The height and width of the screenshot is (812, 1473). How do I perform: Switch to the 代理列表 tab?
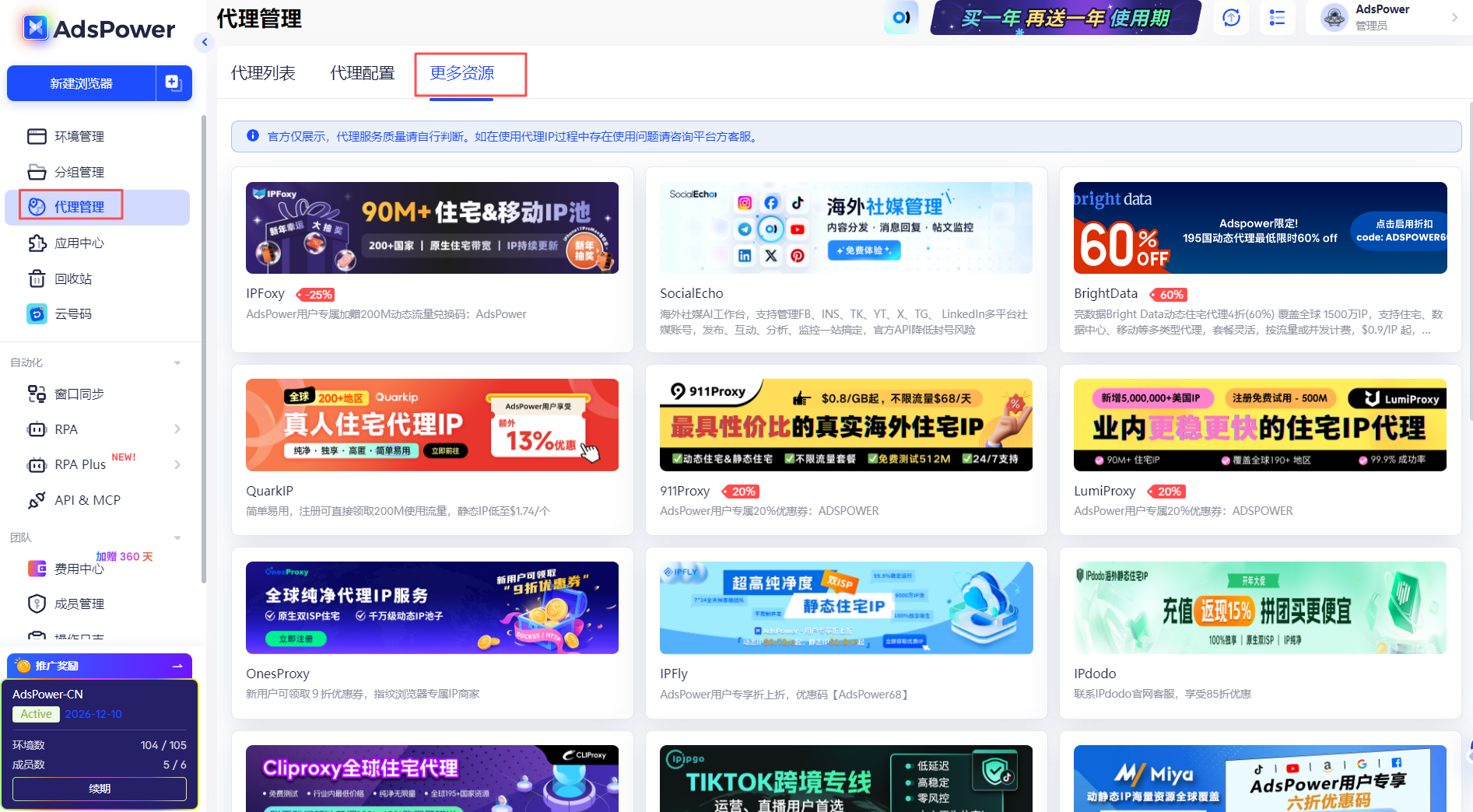click(x=264, y=72)
